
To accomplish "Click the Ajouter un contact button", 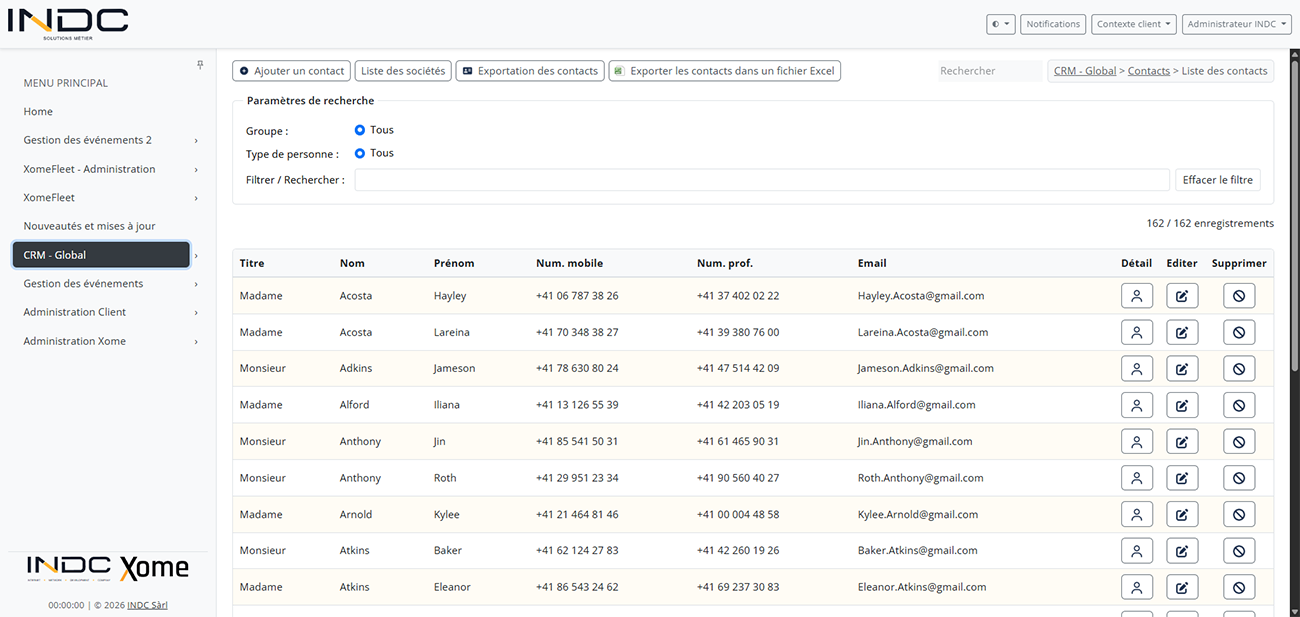I will (291, 71).
